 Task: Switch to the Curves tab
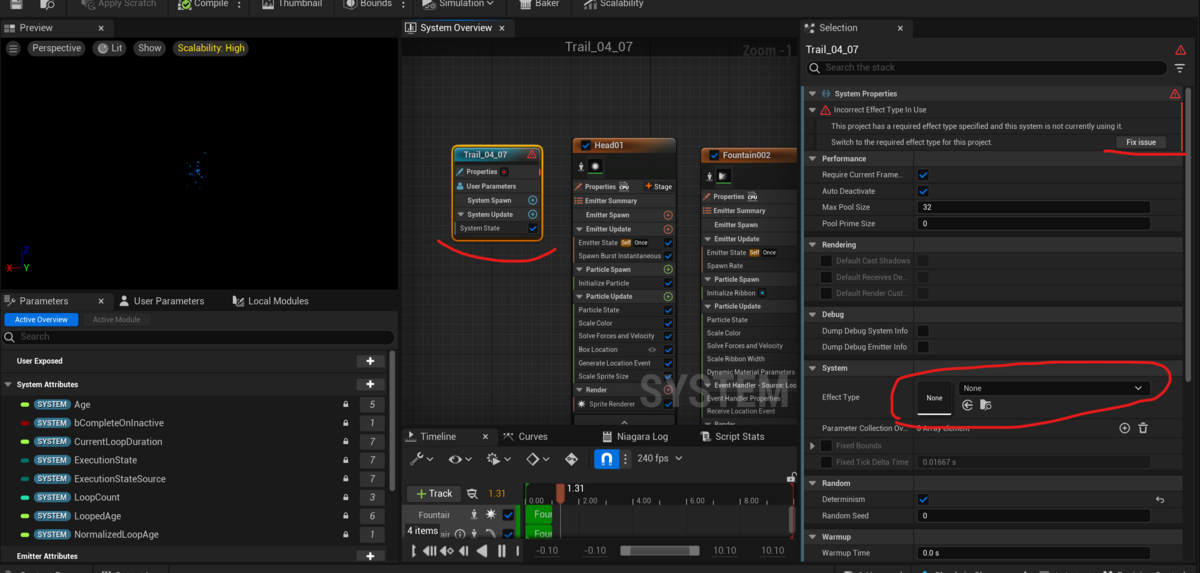[526, 437]
